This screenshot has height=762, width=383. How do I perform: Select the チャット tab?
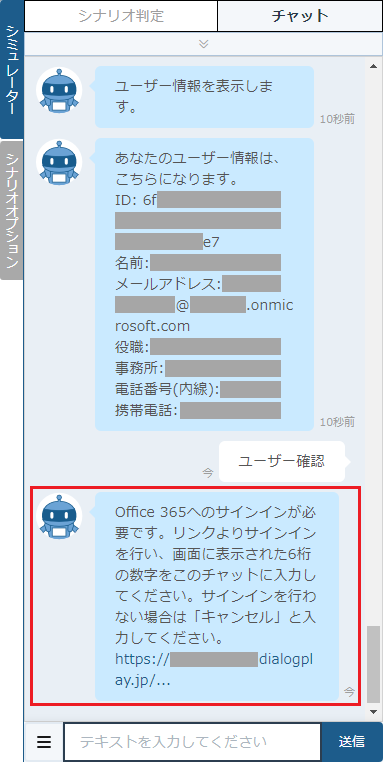tap(300, 16)
